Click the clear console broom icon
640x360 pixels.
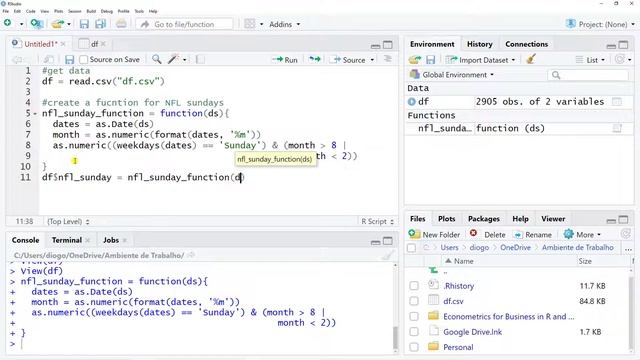tap(388, 256)
